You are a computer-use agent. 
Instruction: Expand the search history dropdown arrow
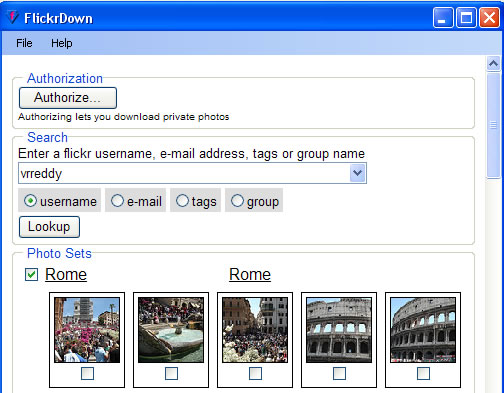358,173
